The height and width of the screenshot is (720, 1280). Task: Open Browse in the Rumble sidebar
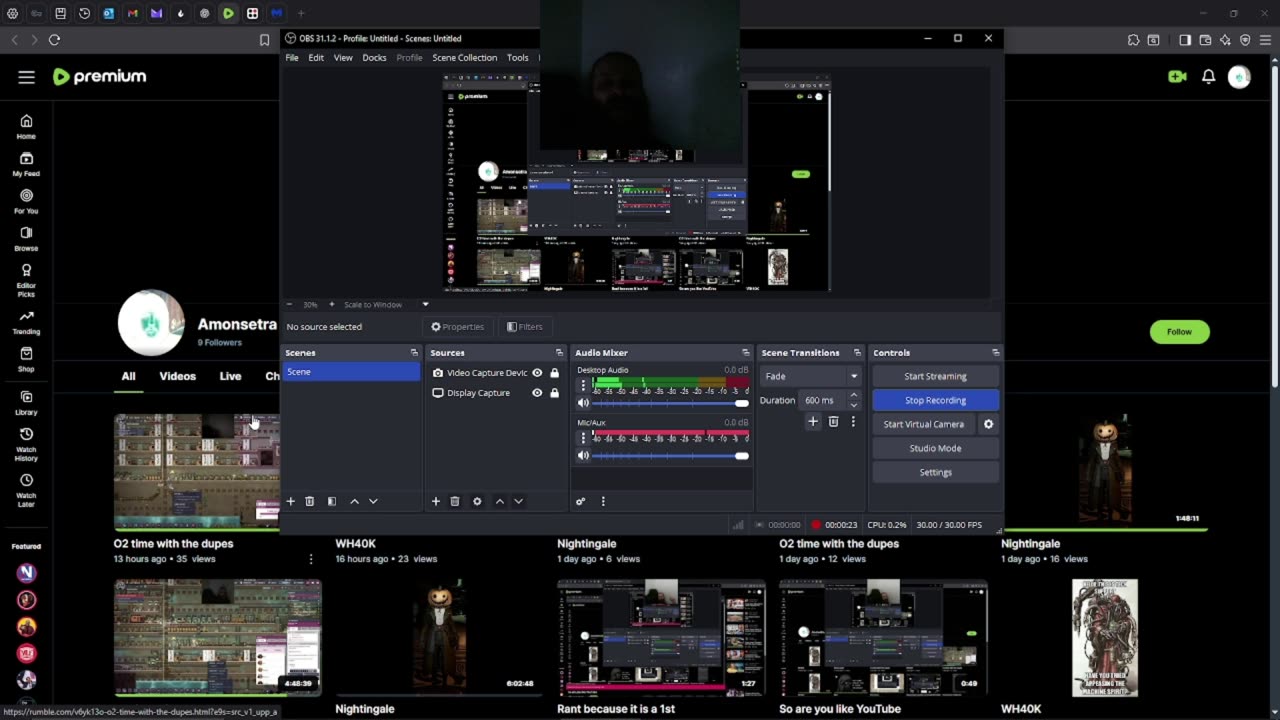click(x=26, y=239)
